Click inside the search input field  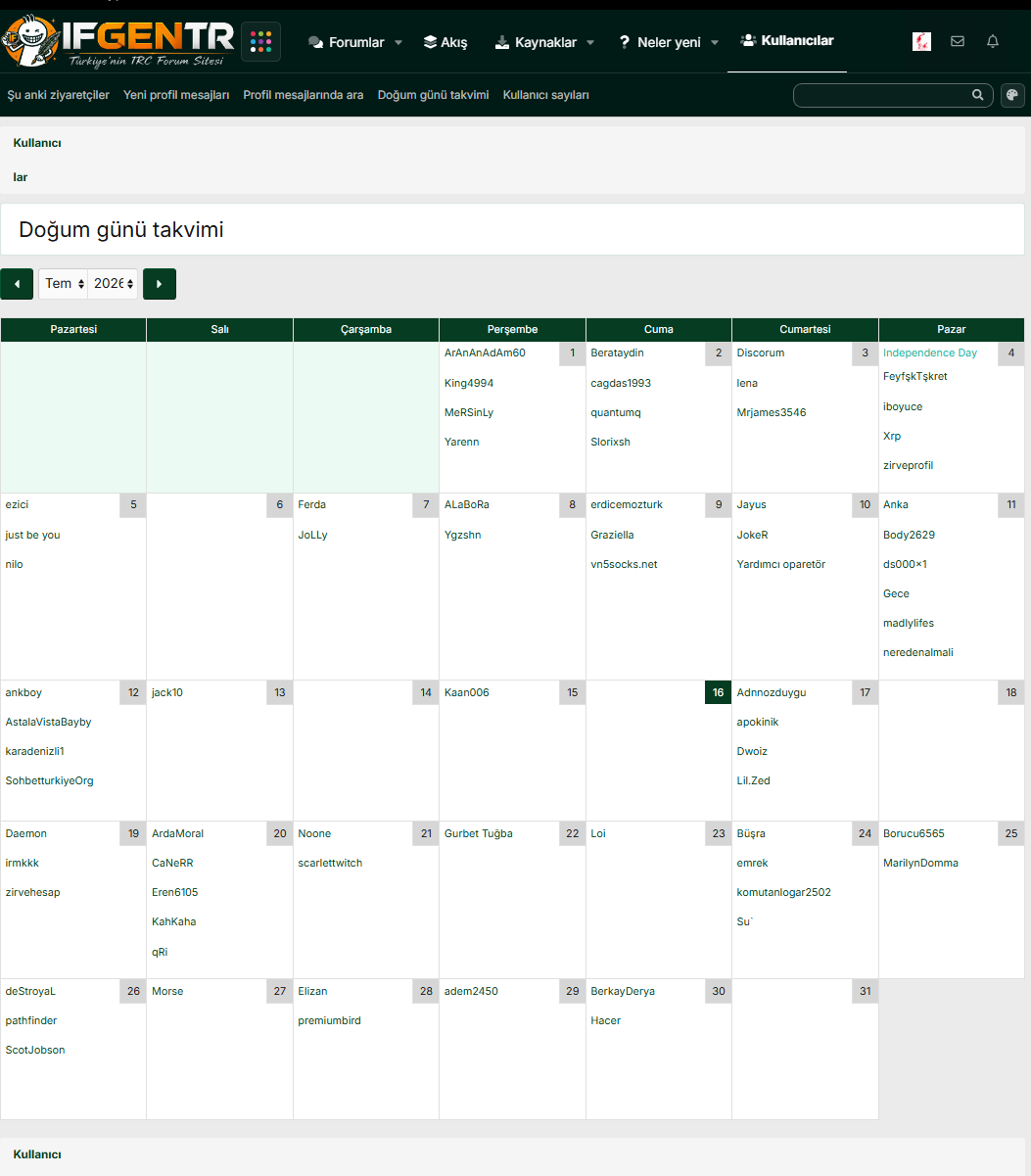pos(881,95)
